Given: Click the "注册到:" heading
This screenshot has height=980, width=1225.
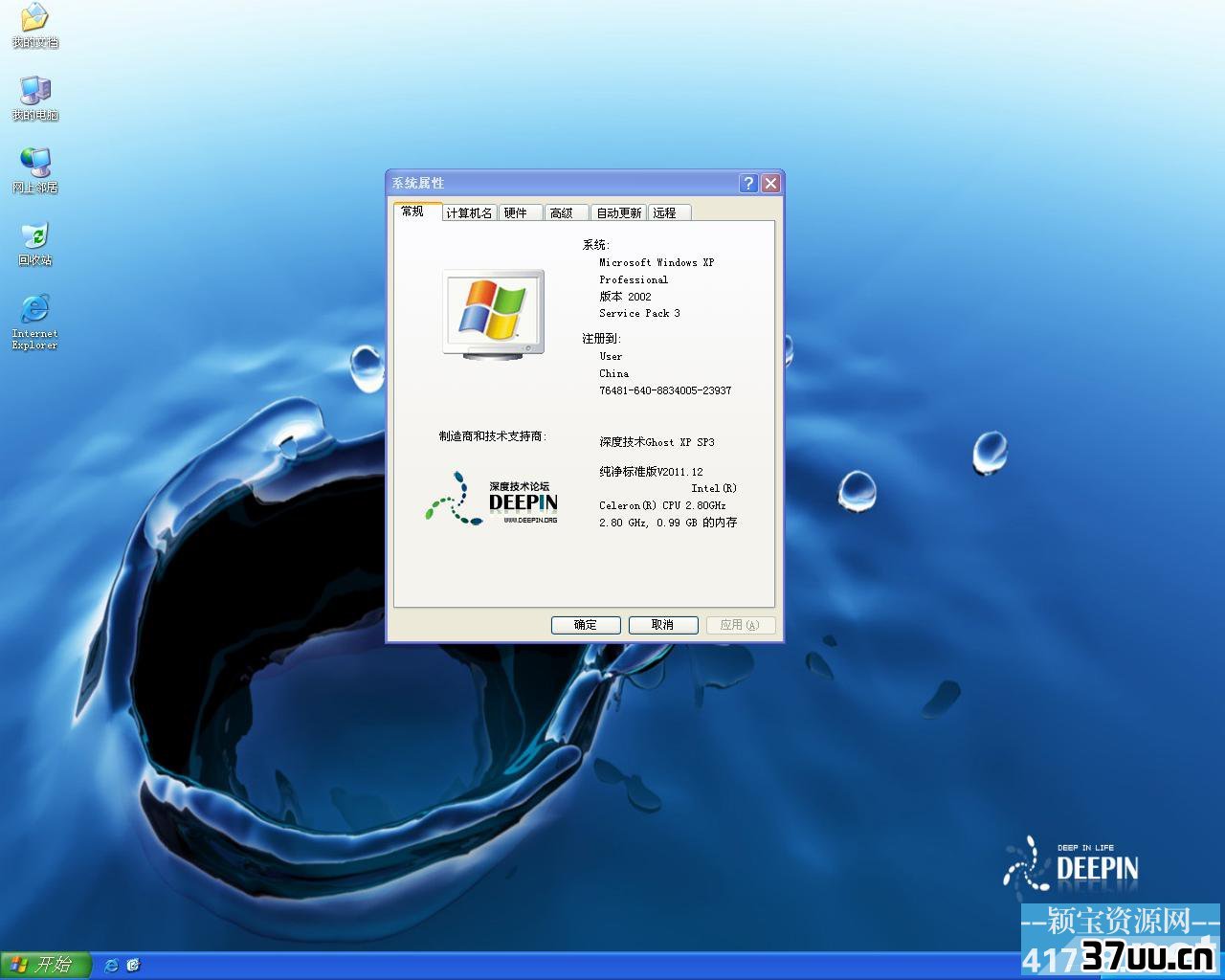Looking at the screenshot, I should [601, 339].
